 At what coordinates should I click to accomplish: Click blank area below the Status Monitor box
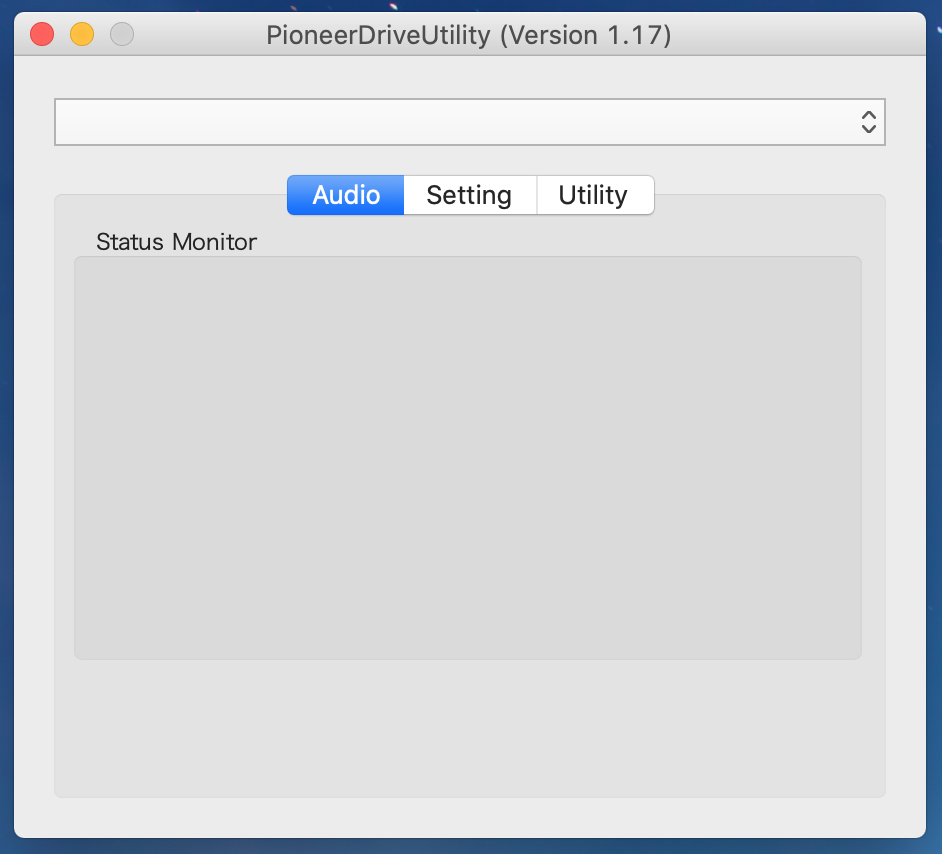[467, 727]
